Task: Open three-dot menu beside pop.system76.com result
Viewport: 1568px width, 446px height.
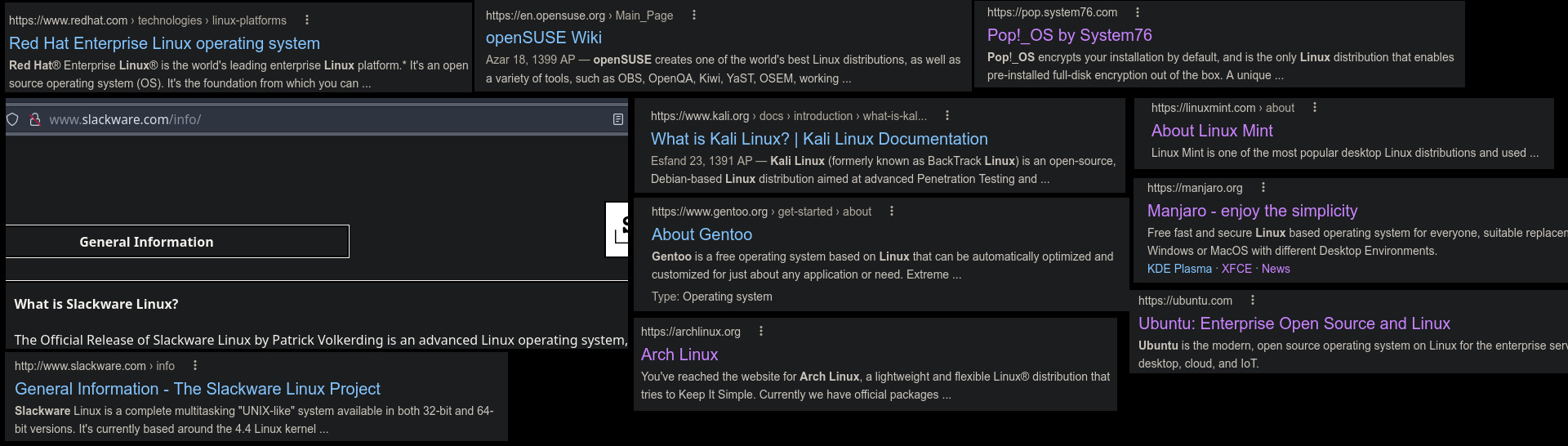Action: [1138, 12]
